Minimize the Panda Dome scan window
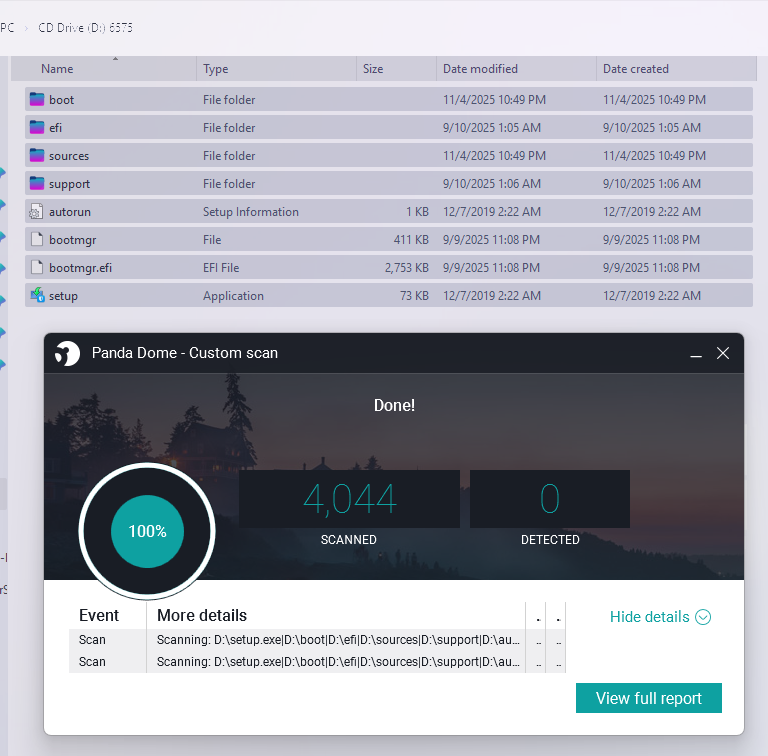This screenshot has width=768, height=756. [696, 356]
